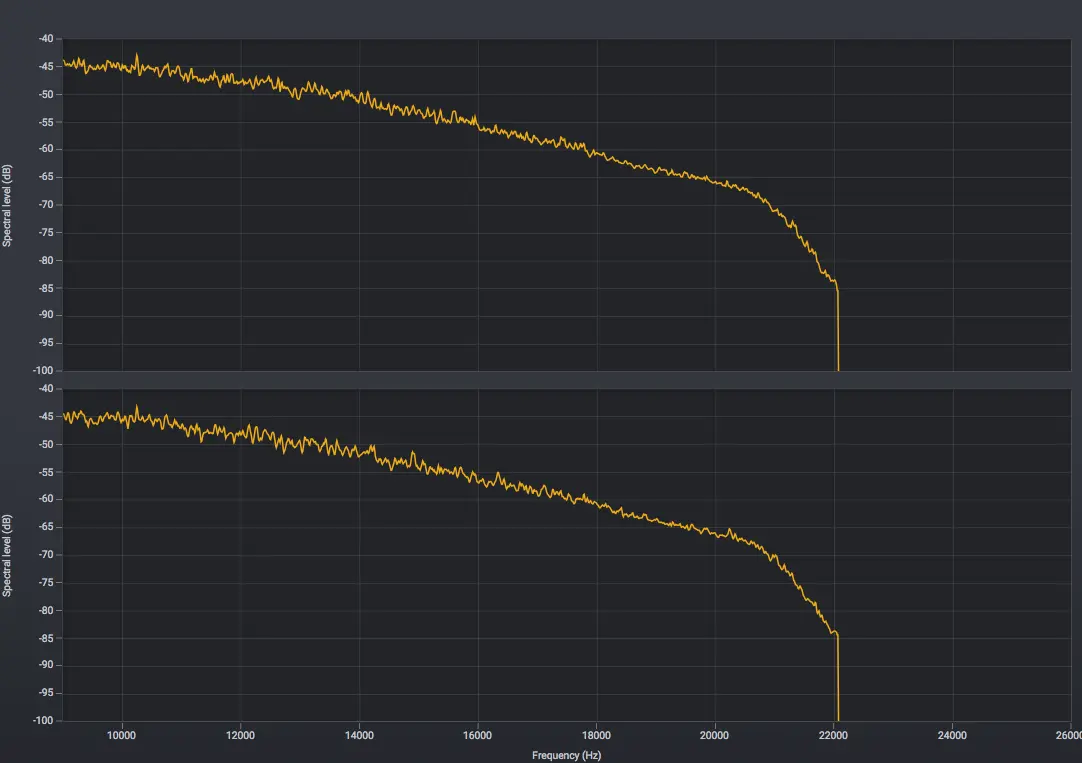Click the 22000 tick label on frequency axis

click(833, 735)
